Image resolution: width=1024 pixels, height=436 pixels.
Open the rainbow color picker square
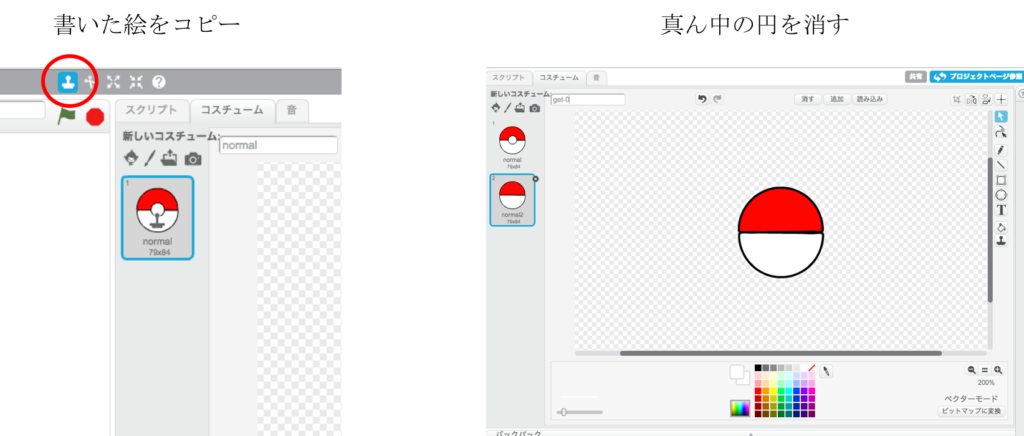pyautogui.click(x=740, y=408)
